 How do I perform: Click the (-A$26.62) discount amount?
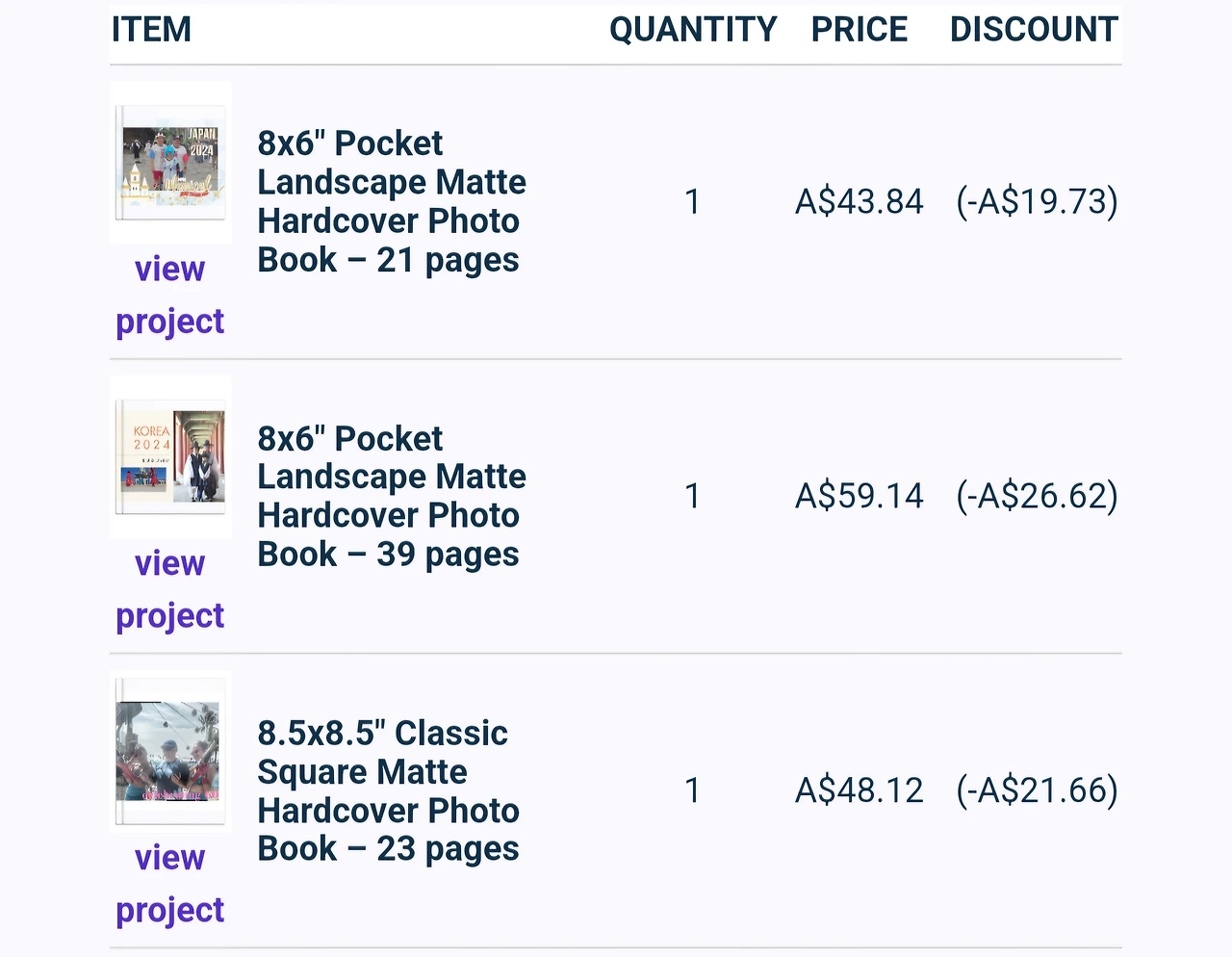tap(1037, 496)
